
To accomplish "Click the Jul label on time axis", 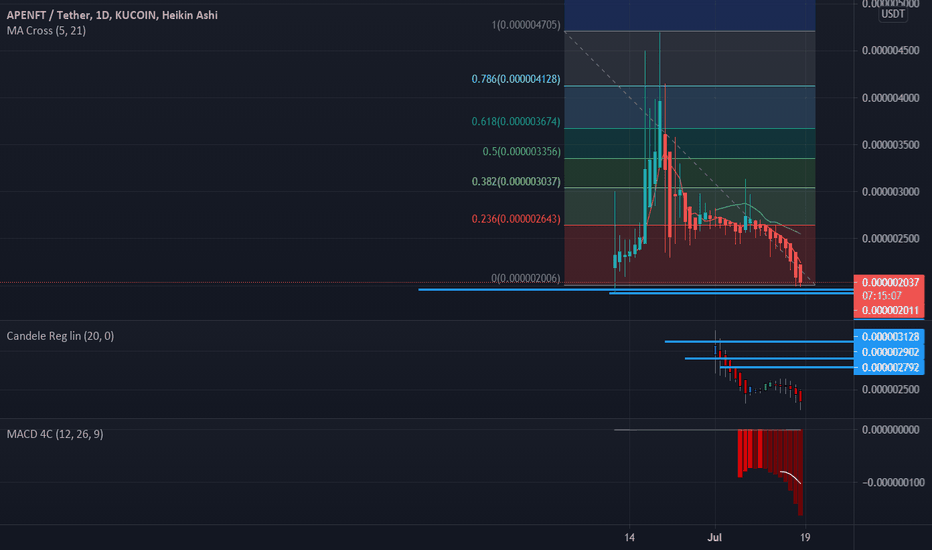I will pos(714,538).
